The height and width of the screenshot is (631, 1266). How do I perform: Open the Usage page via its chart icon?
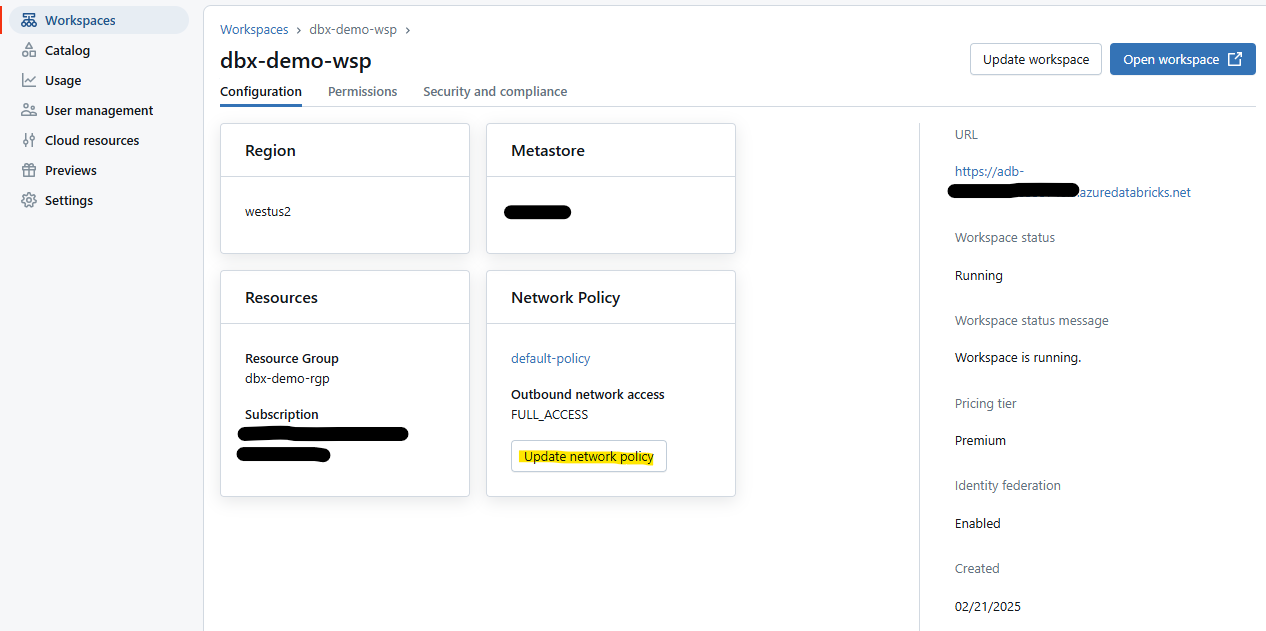(29, 80)
